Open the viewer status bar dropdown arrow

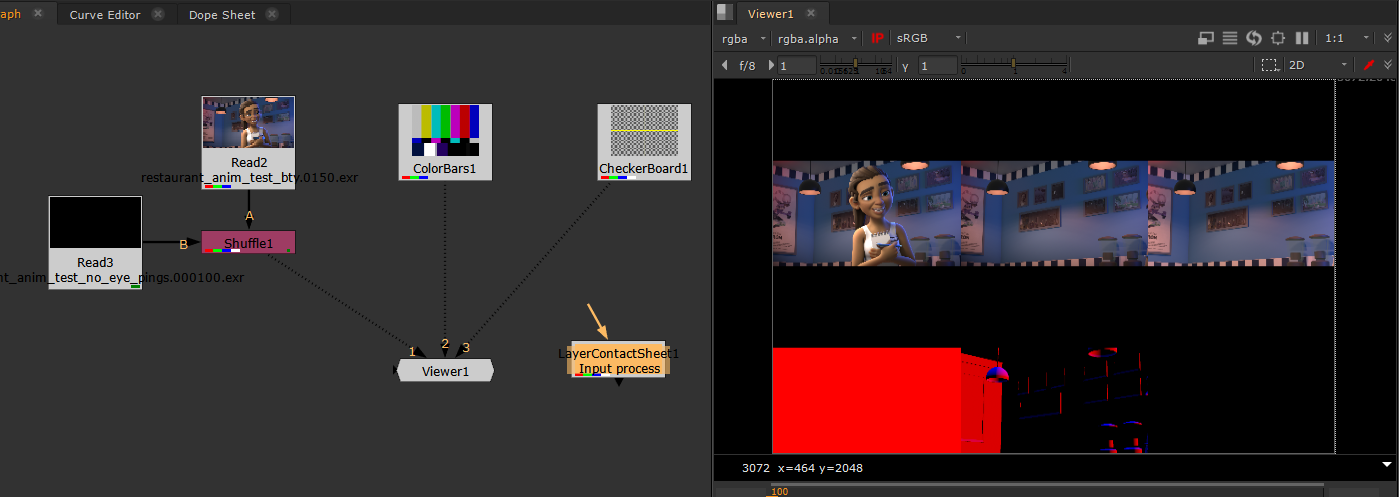click(1386, 465)
